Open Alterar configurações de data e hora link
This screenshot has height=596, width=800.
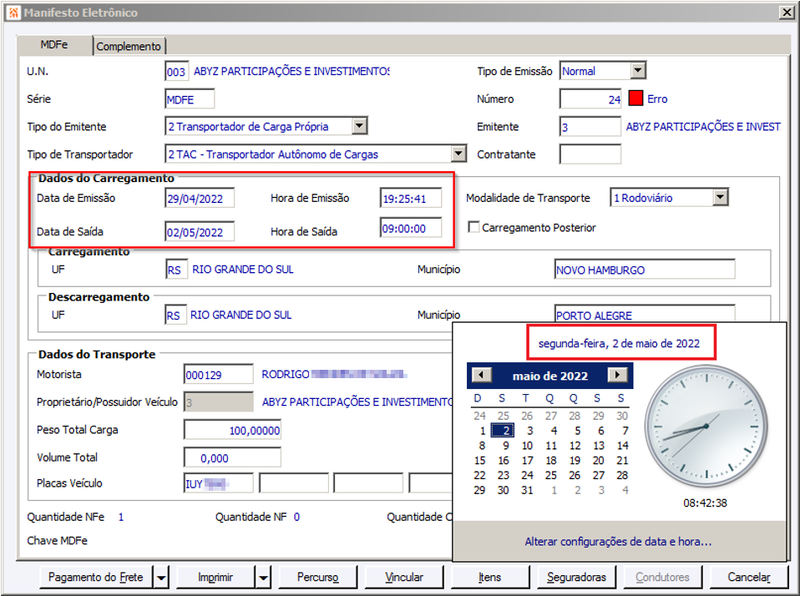pyautogui.click(x=618, y=541)
